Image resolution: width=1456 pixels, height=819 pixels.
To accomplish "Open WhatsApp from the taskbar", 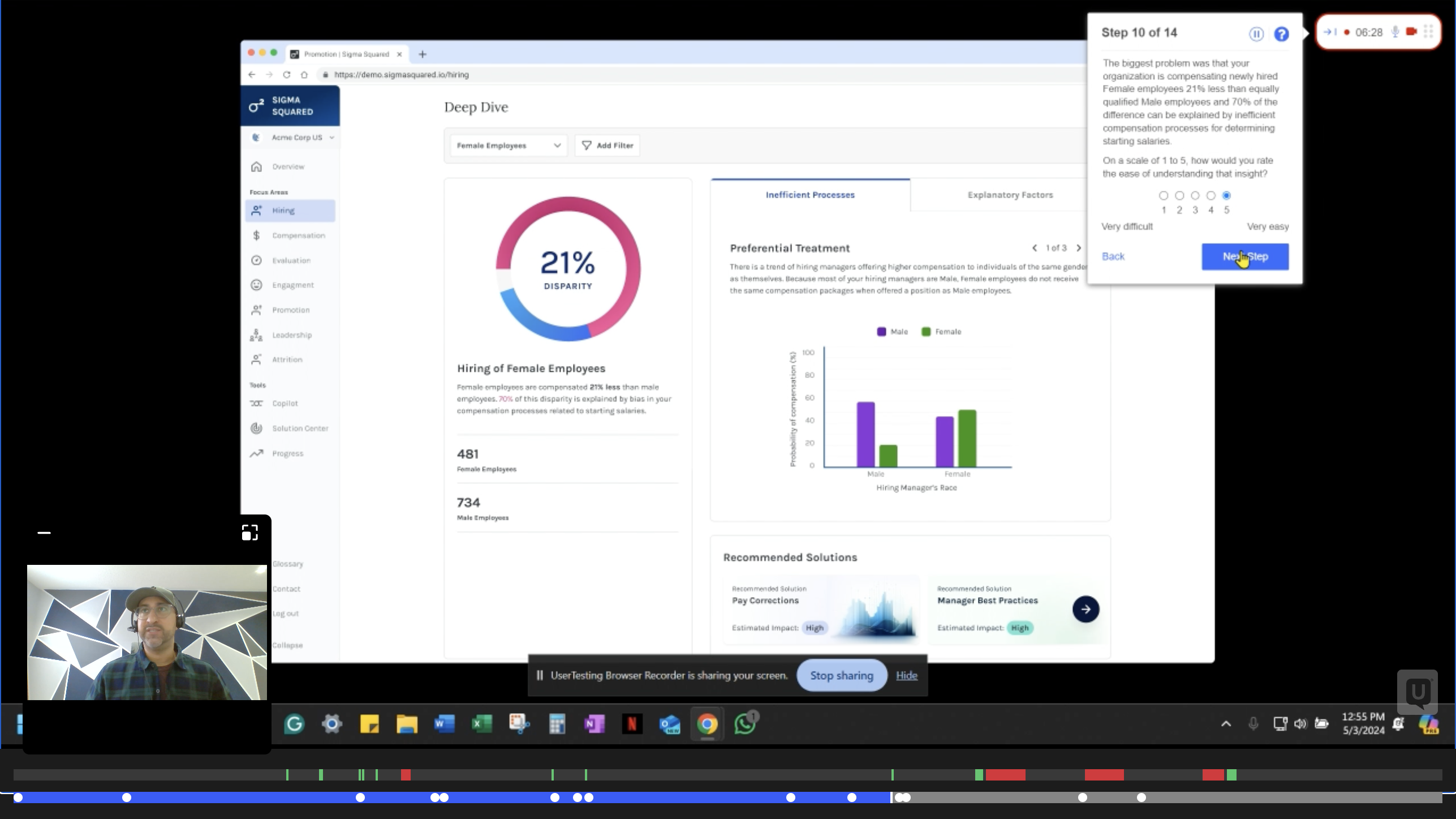I will 745,724.
